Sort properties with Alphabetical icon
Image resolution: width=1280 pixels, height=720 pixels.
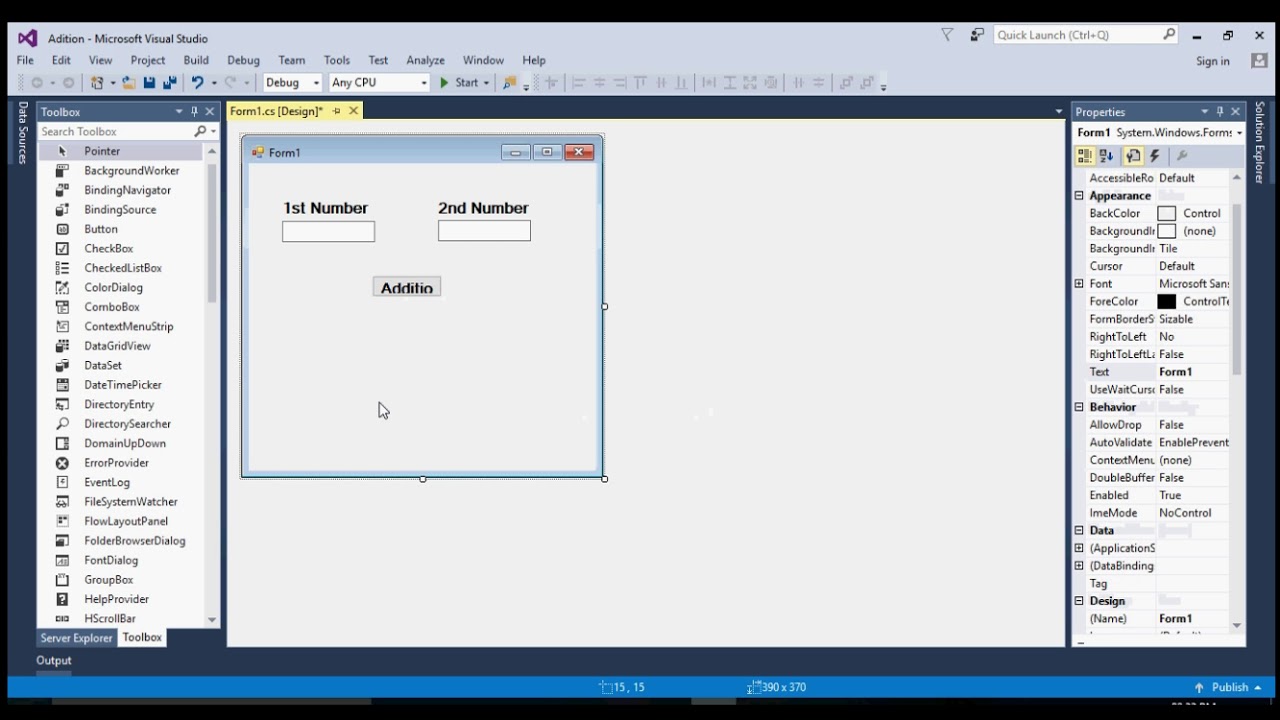click(x=1107, y=156)
